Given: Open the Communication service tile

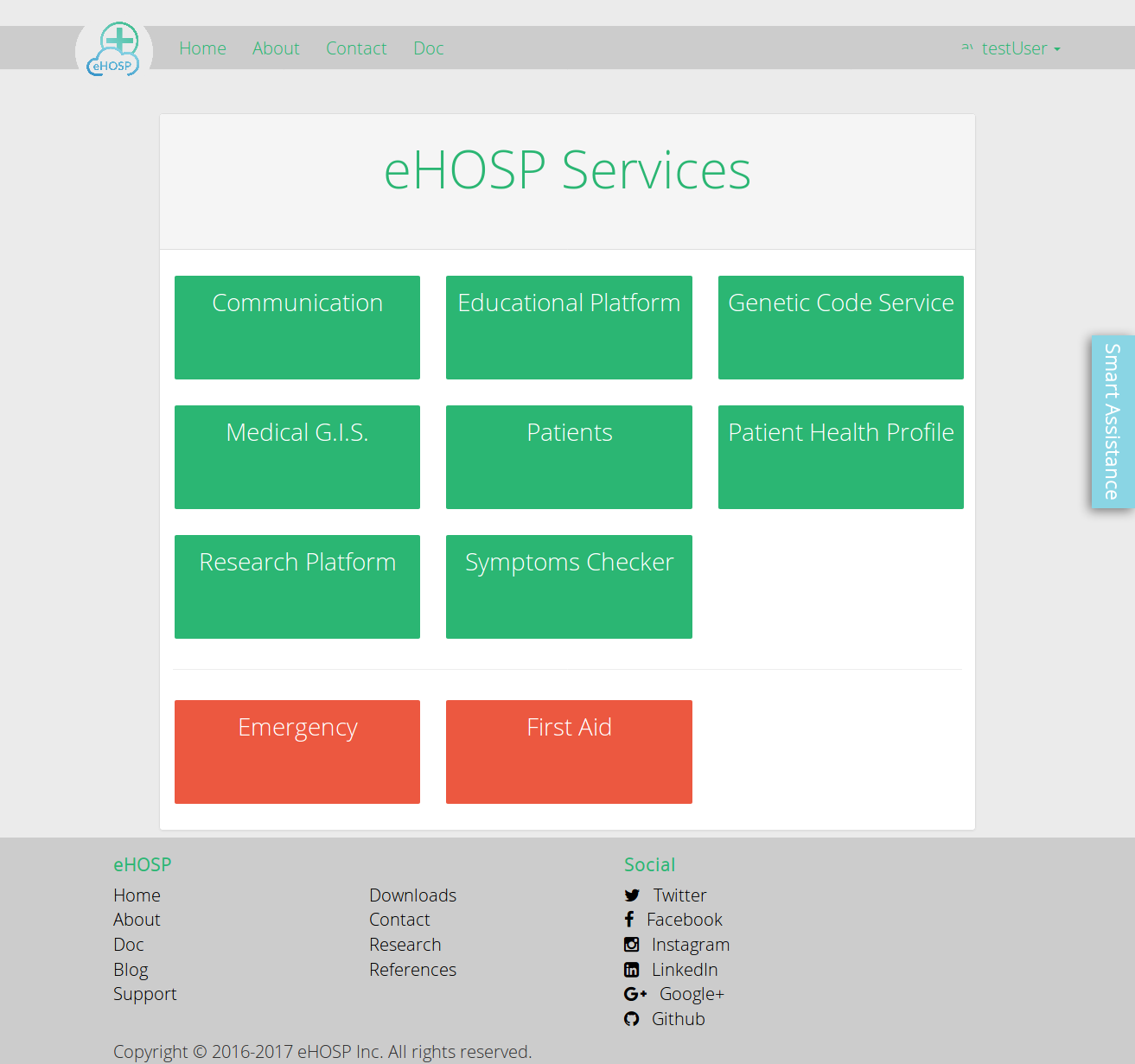Looking at the screenshot, I should (x=297, y=328).
